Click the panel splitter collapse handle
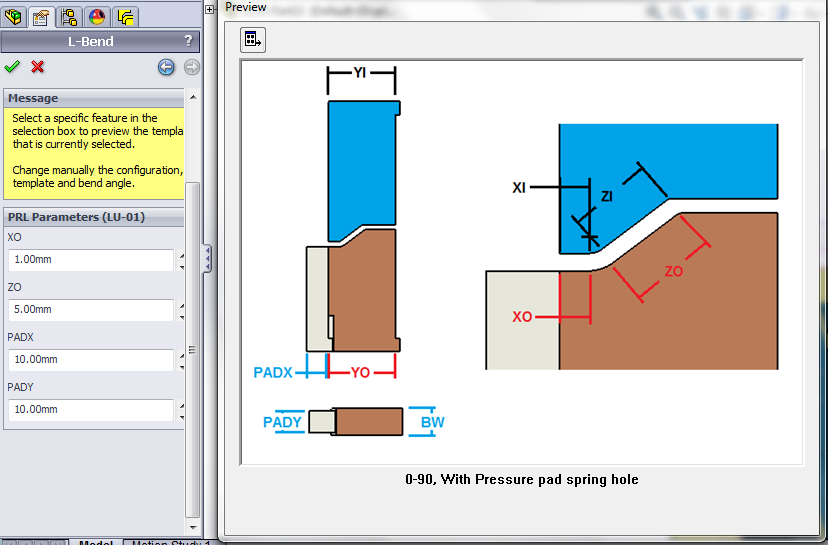Image resolution: width=828 pixels, height=545 pixels. click(x=207, y=259)
